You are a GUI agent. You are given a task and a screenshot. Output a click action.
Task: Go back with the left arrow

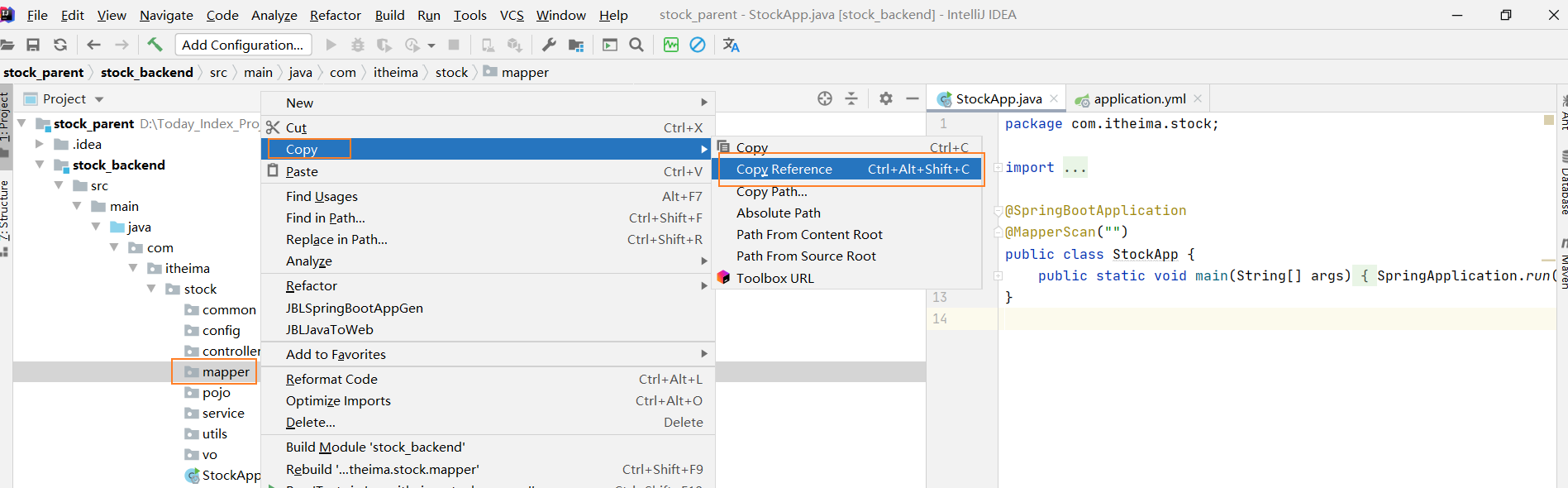click(93, 45)
